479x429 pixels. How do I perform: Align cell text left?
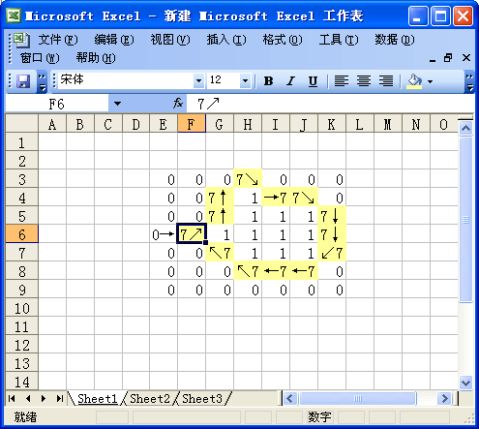tap(341, 81)
